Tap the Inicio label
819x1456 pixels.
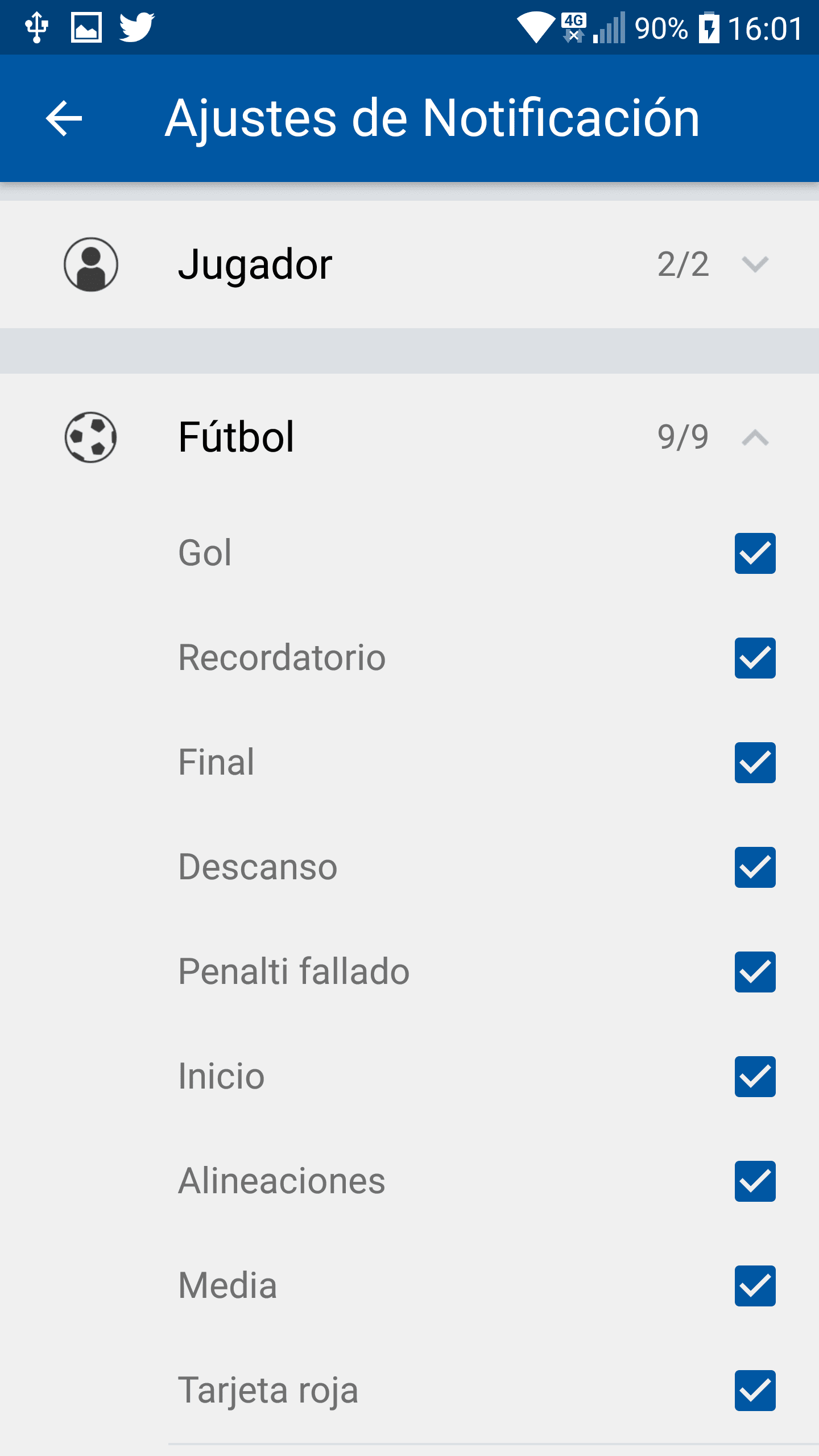pyautogui.click(x=221, y=1076)
